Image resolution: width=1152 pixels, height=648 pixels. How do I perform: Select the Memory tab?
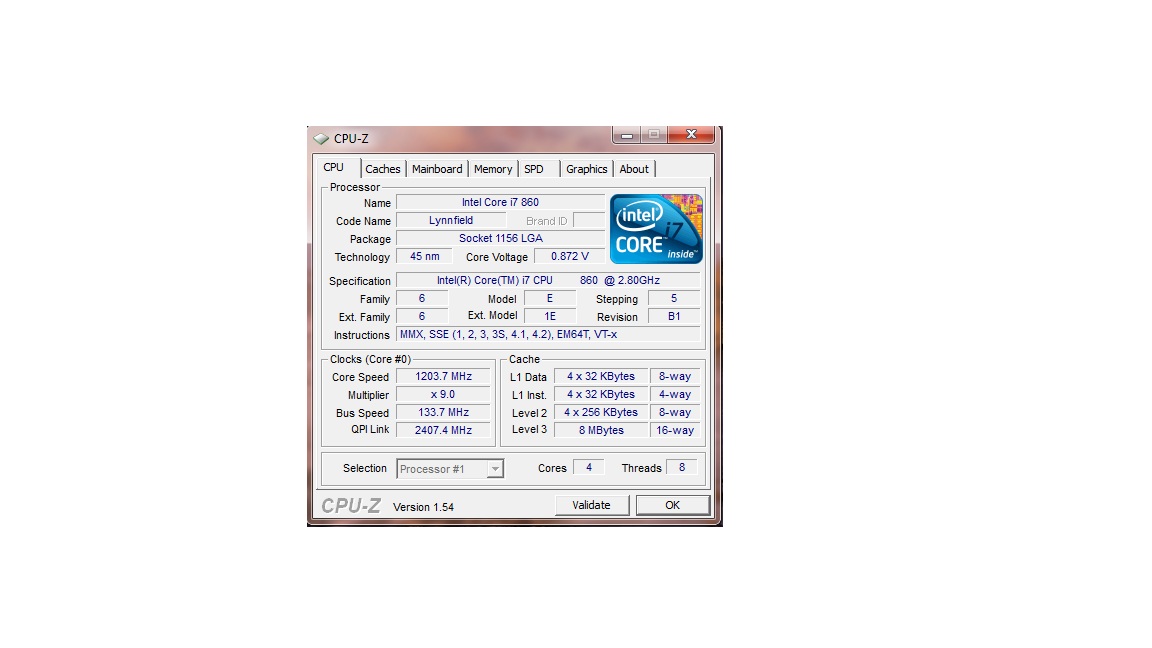(493, 169)
